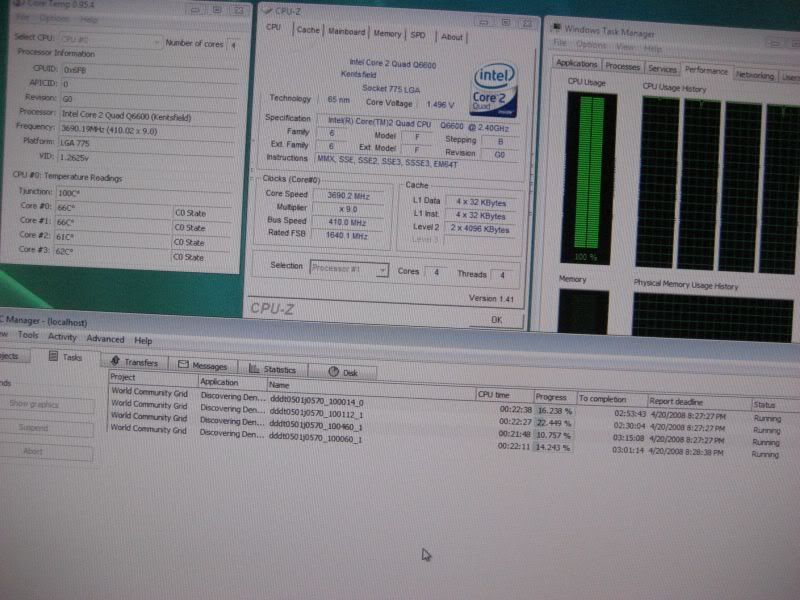800x600 pixels.
Task: Sort by Report deadline column header
Action: [698, 402]
